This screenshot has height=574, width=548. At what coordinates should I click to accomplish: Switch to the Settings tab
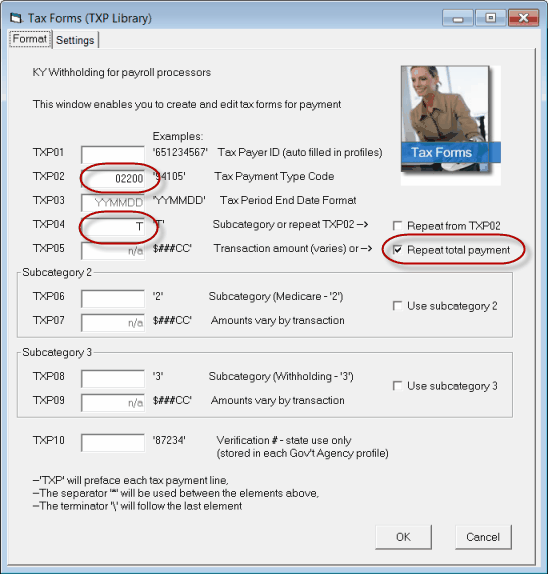(75, 40)
